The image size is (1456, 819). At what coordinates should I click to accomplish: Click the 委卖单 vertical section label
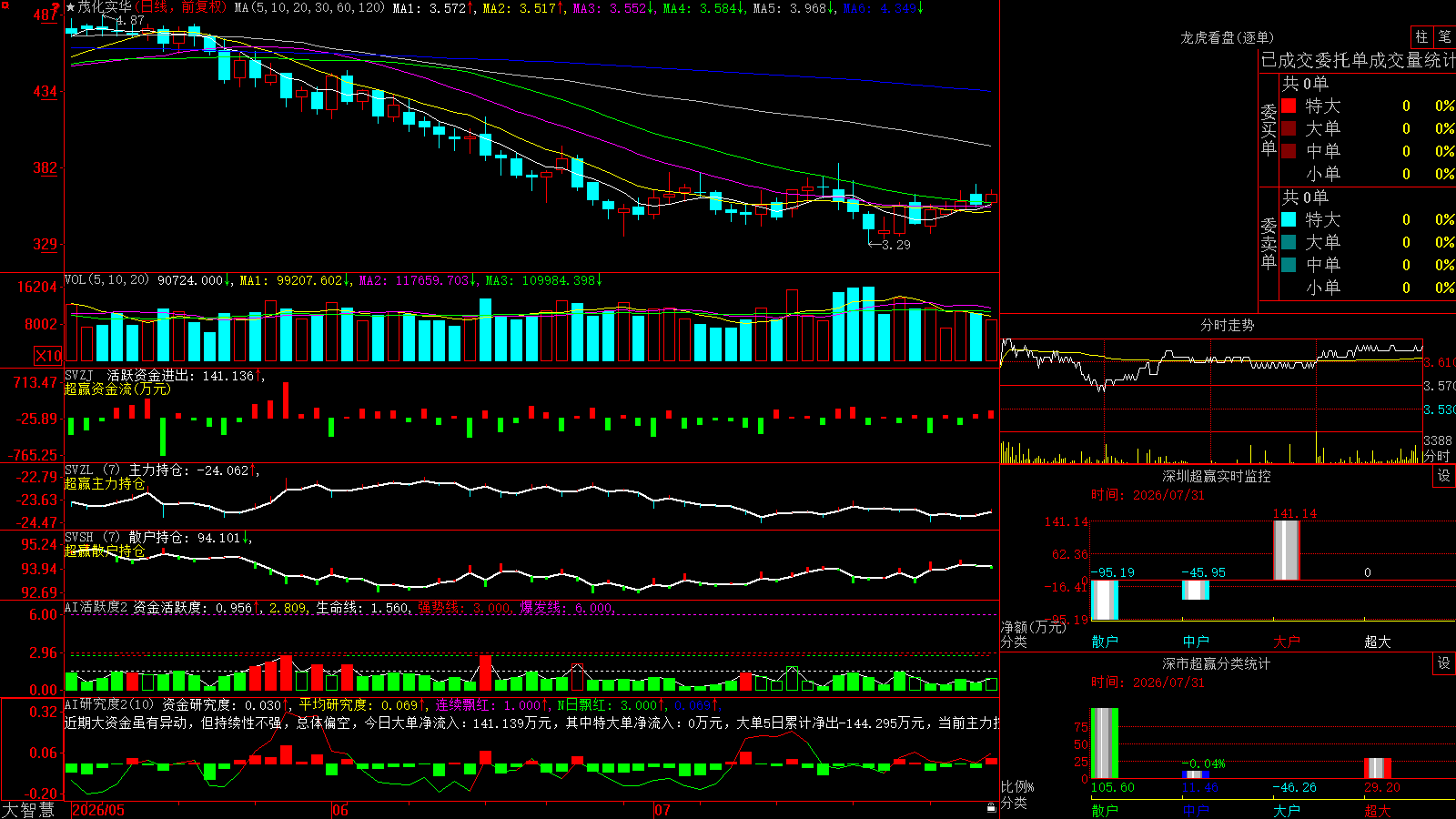point(1269,243)
